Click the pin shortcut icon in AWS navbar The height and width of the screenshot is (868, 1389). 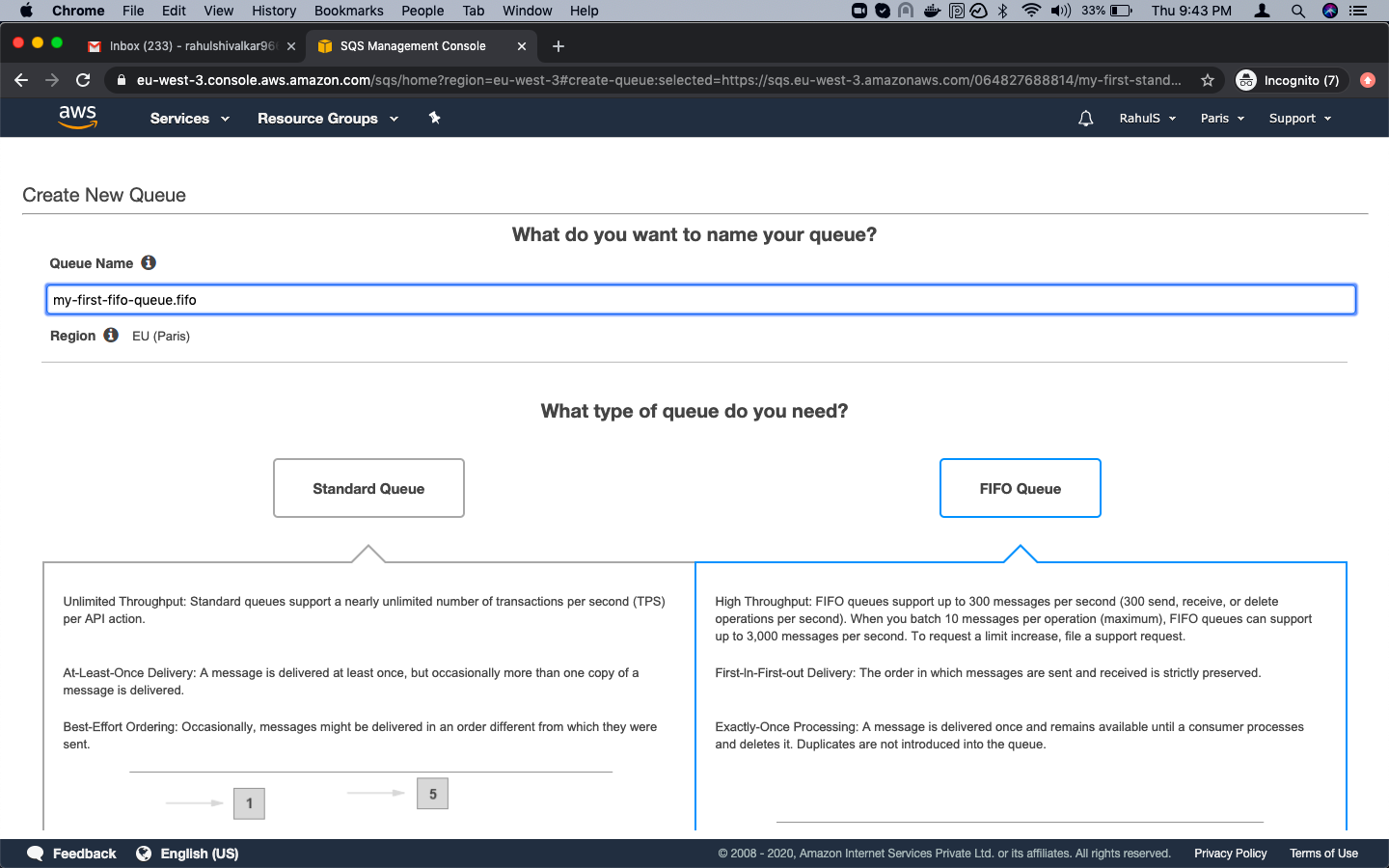click(x=434, y=118)
